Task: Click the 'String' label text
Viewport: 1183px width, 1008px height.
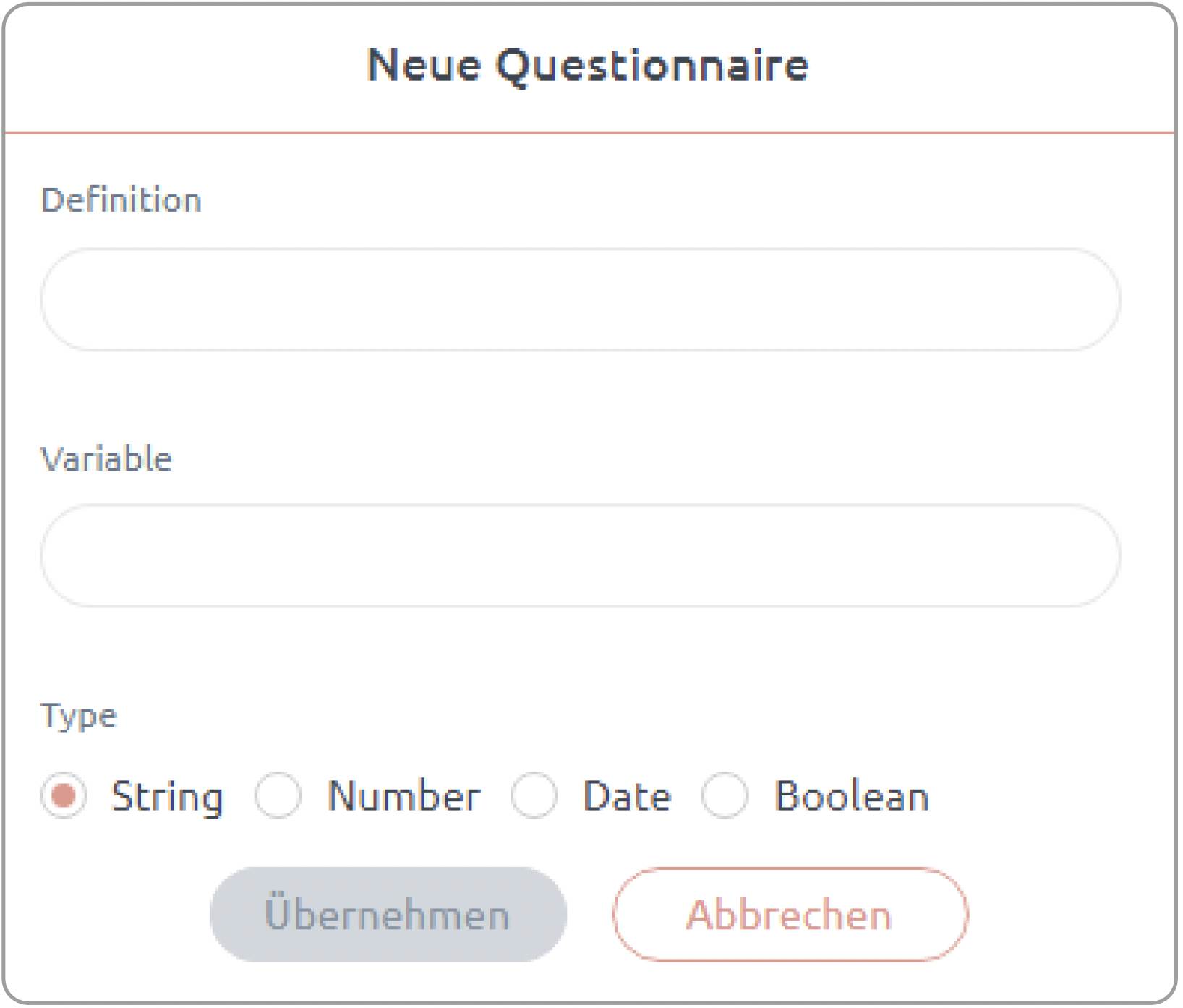Action: (x=167, y=797)
